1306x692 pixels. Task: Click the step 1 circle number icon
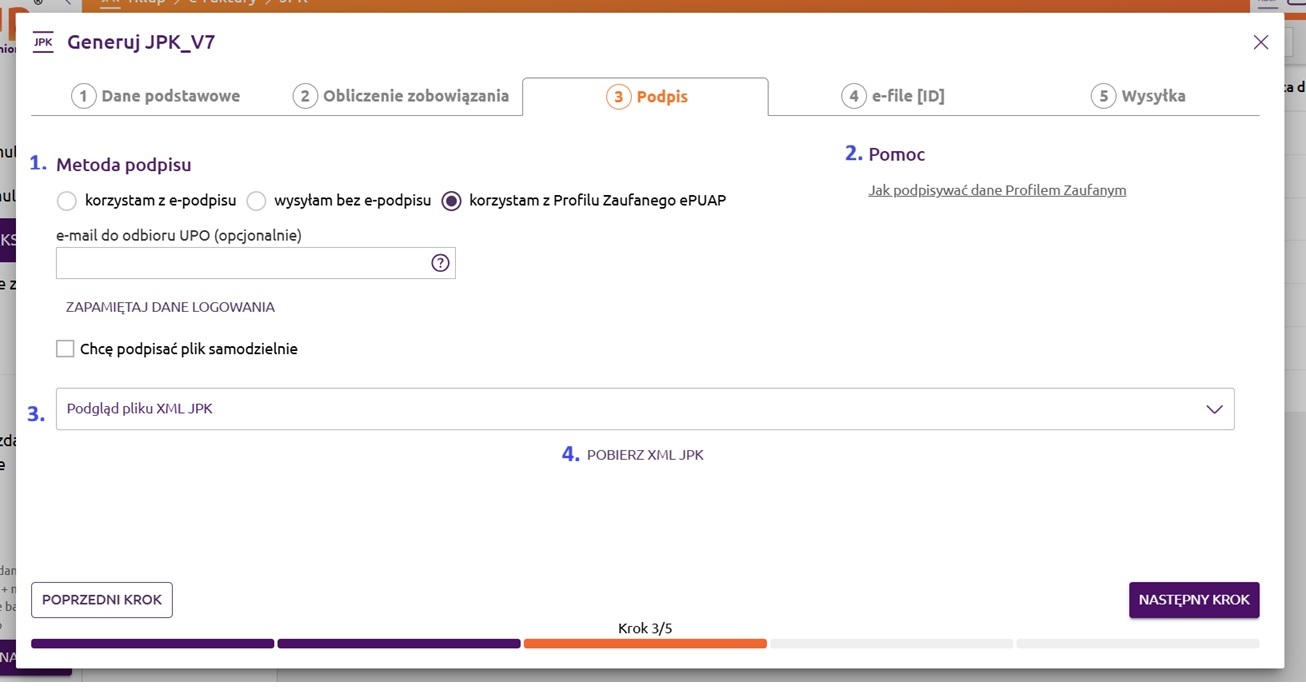click(x=83, y=96)
